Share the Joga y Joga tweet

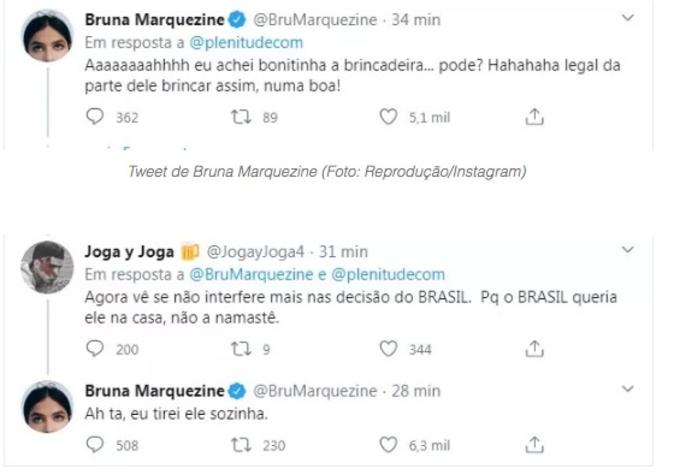pyautogui.click(x=534, y=348)
